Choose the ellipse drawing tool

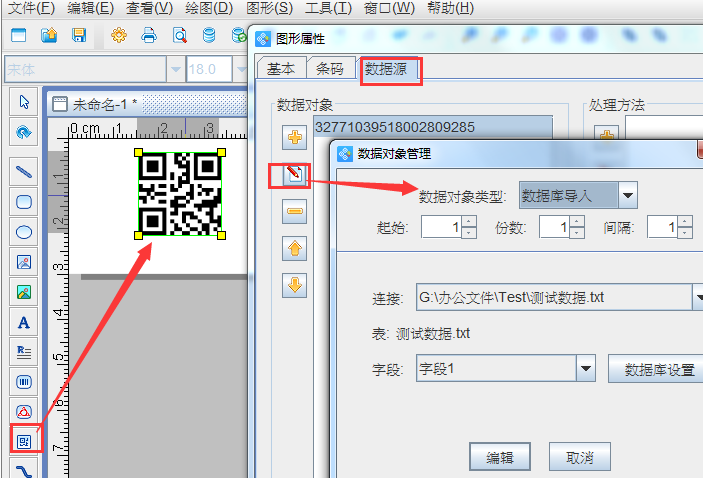24,231
